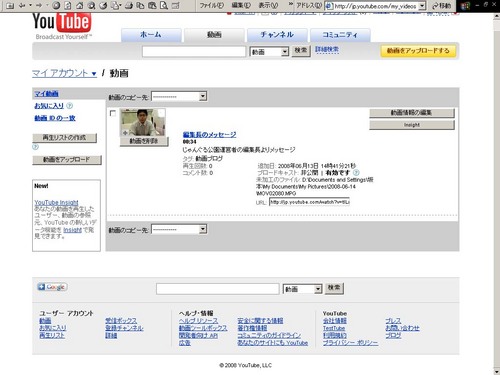
Task: Click the Print Preview icon in toolbar
Action: [164, 5]
